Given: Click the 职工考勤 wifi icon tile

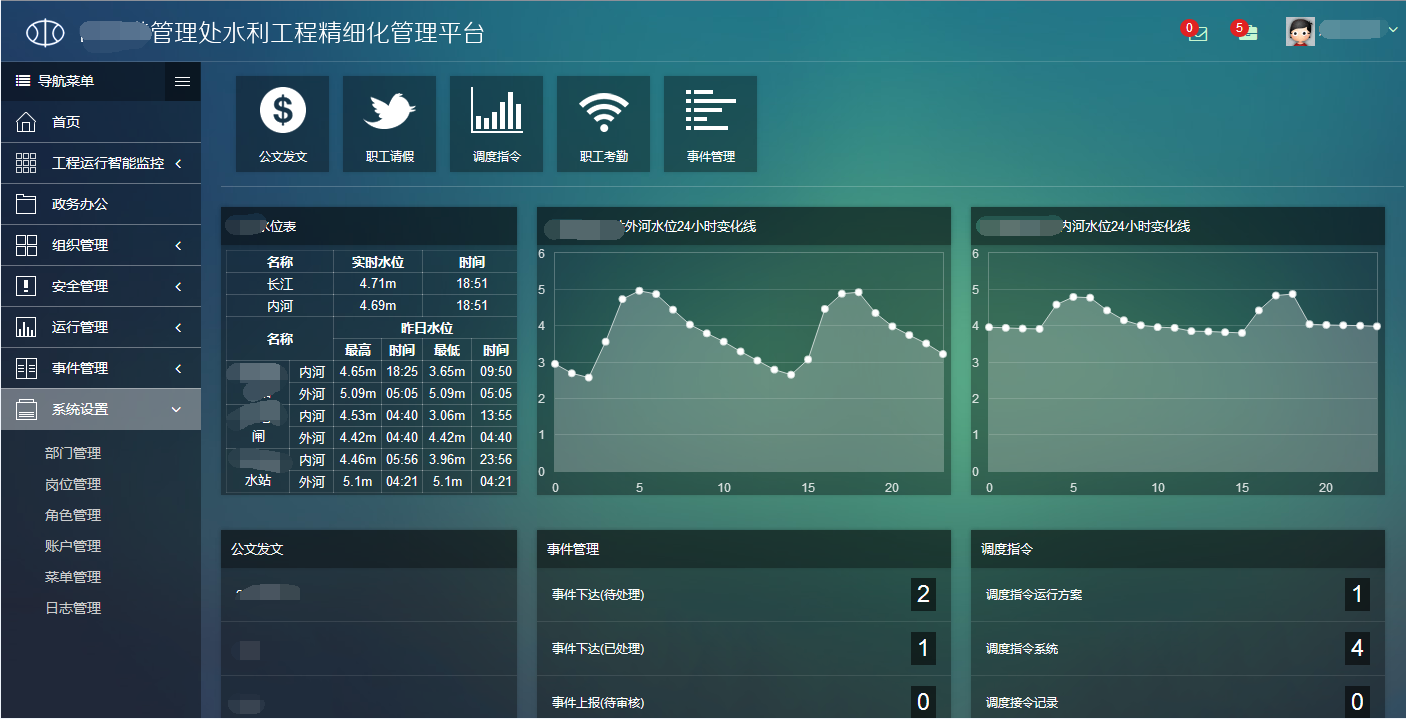Looking at the screenshot, I should (x=603, y=123).
